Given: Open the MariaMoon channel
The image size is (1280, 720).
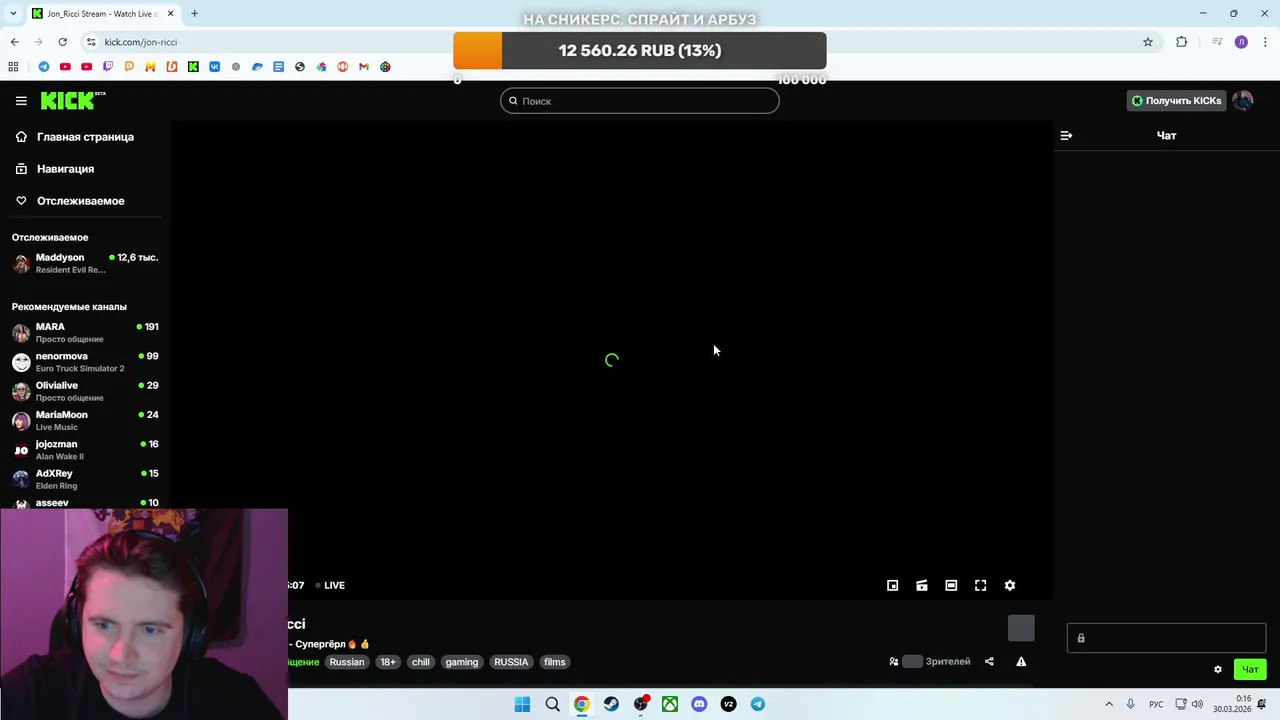Looking at the screenshot, I should tap(85, 420).
